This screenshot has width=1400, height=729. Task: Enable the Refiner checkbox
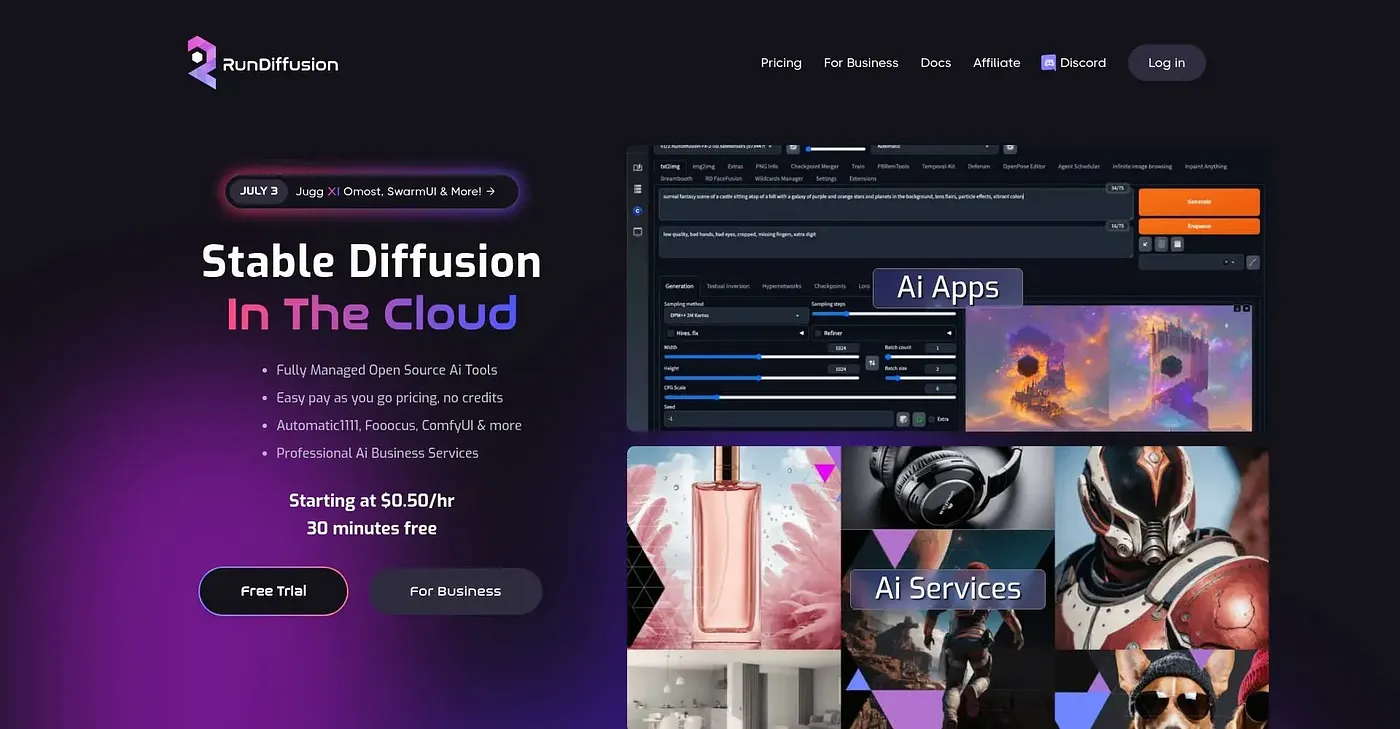coord(818,333)
